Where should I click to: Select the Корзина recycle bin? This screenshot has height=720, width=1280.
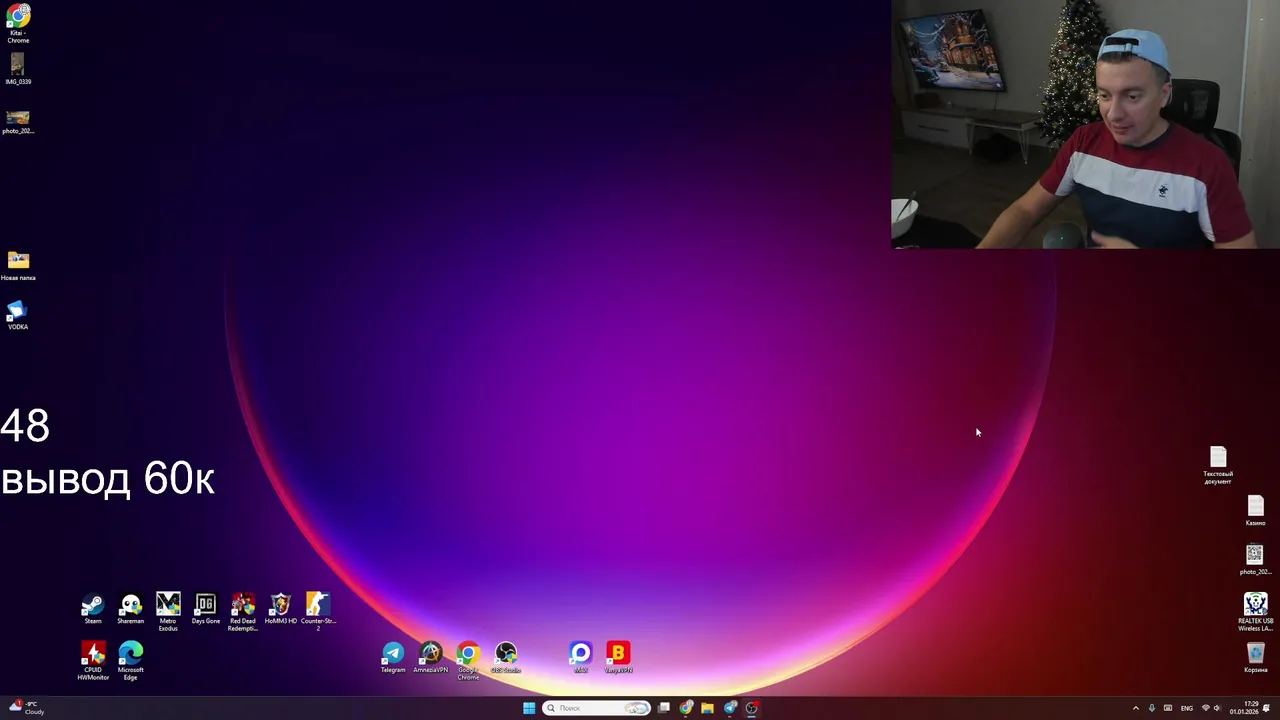(x=1255, y=658)
